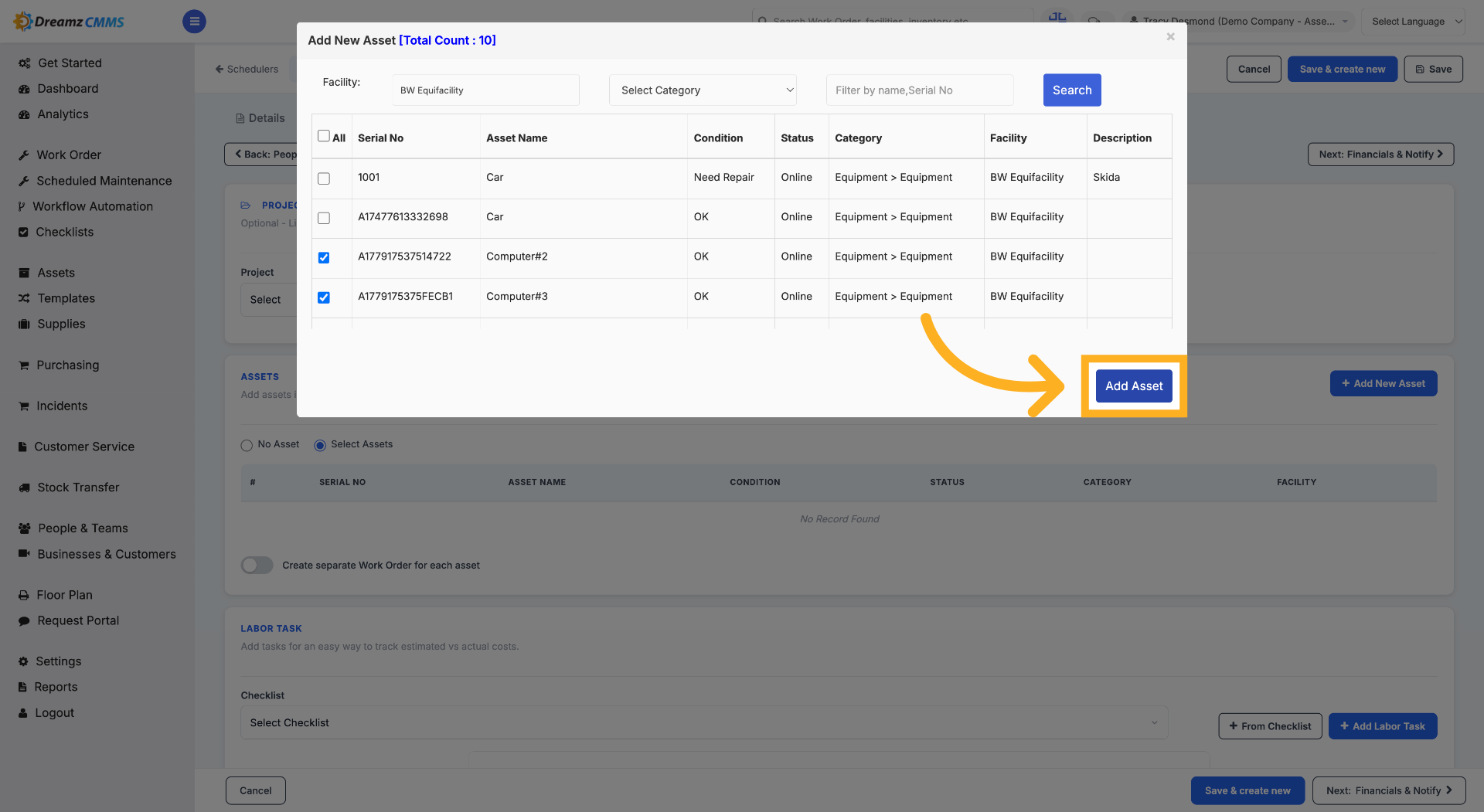
Task: Switch to the Details tab
Action: pyautogui.click(x=260, y=118)
